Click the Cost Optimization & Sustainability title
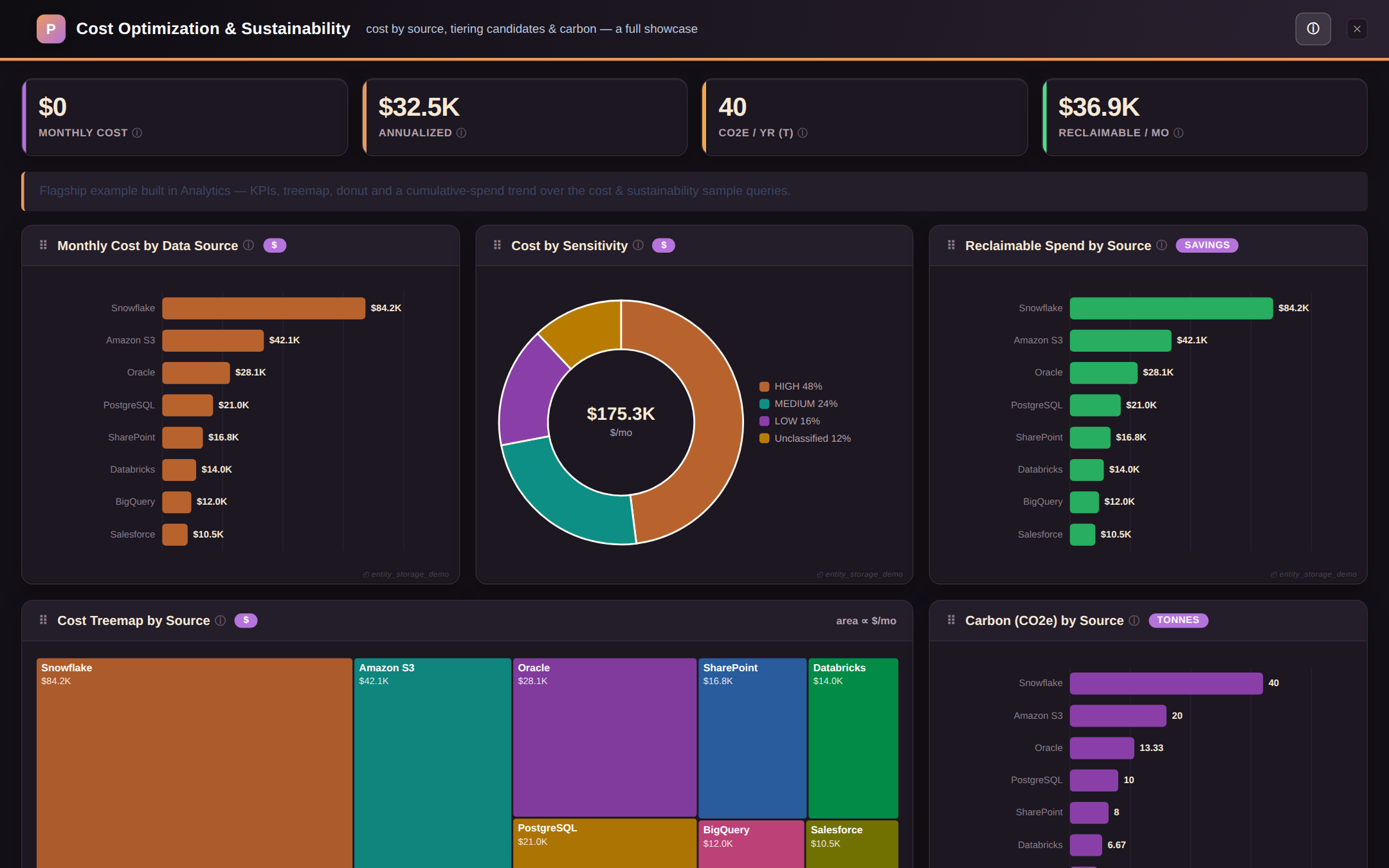The height and width of the screenshot is (868, 1389). click(x=213, y=29)
